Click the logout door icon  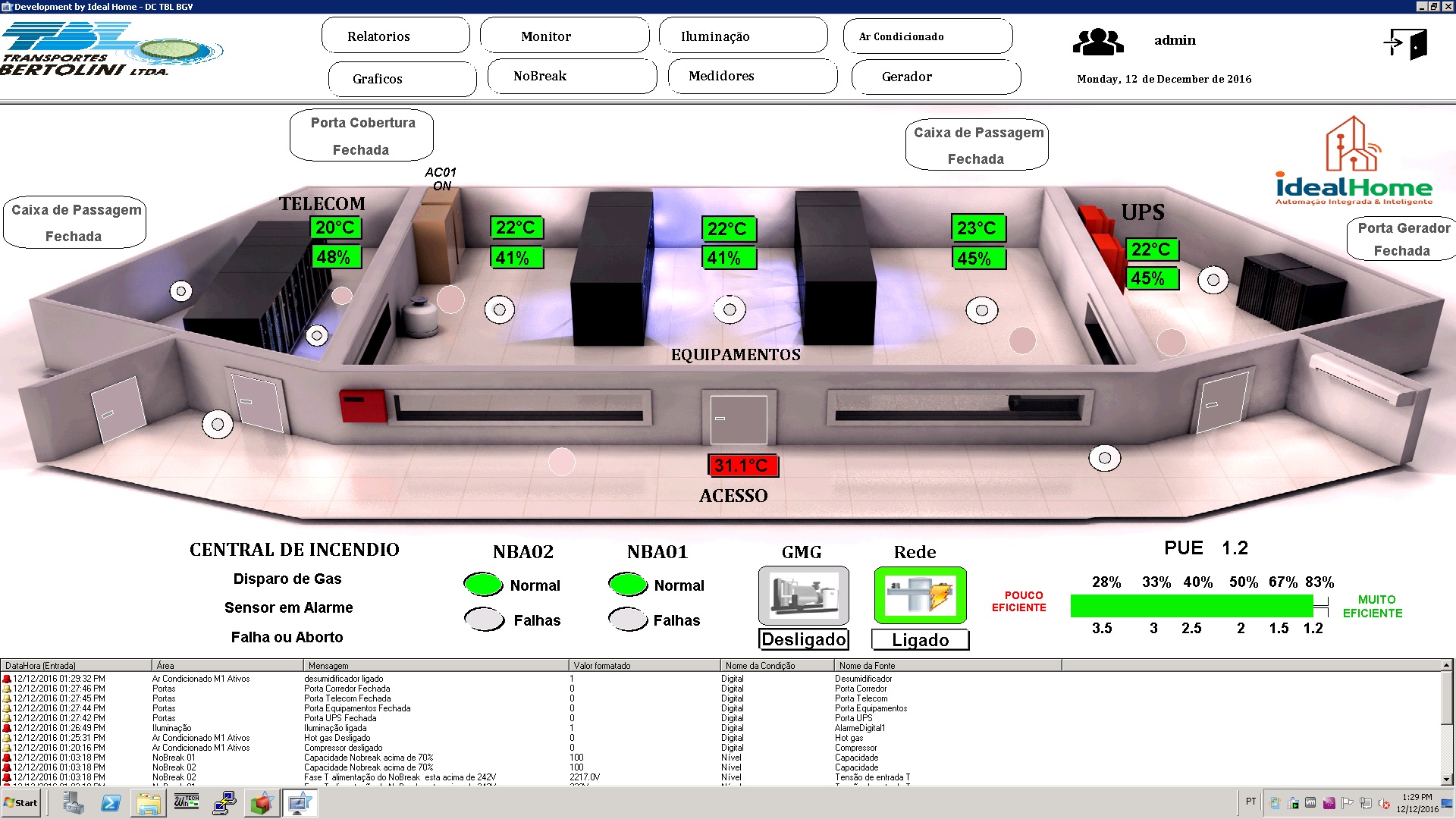(1405, 44)
